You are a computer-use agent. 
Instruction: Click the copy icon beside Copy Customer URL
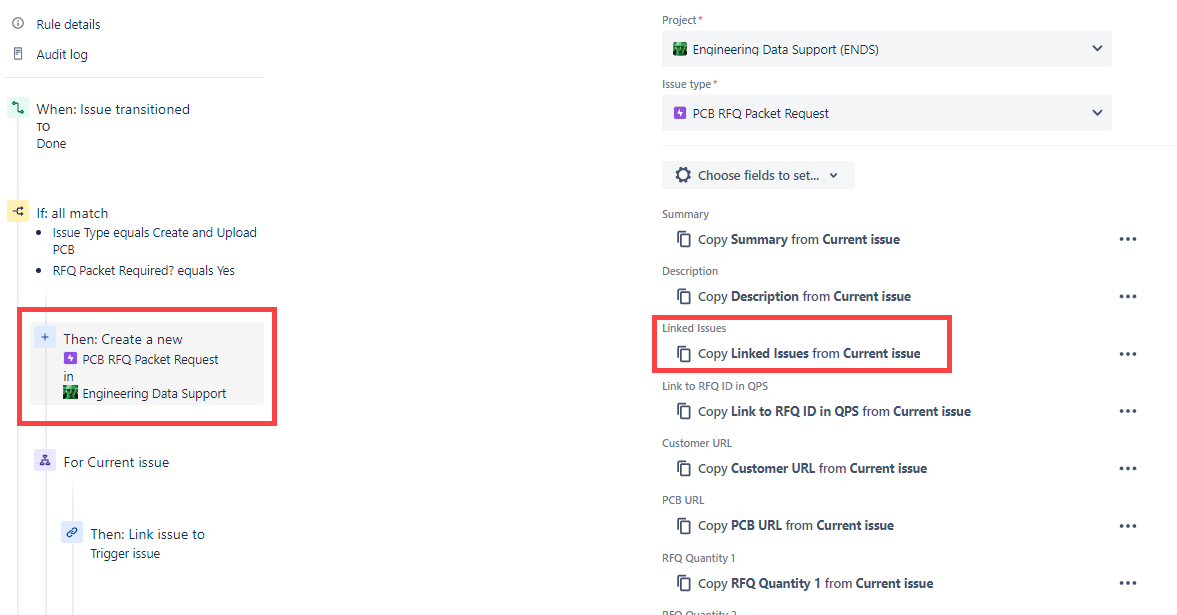pyautogui.click(x=684, y=469)
